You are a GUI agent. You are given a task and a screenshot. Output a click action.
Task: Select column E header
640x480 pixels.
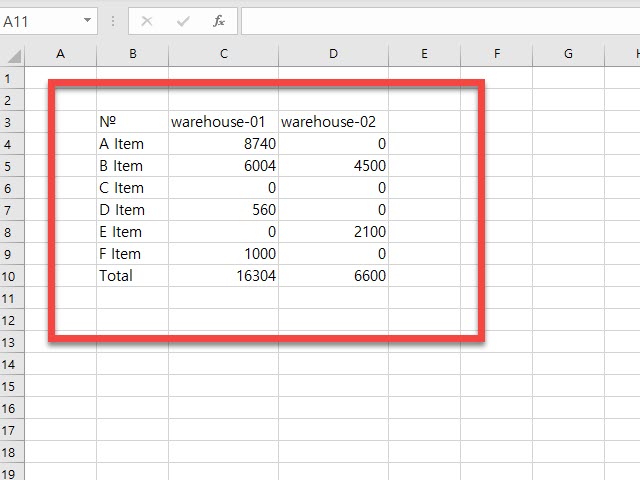[424, 54]
